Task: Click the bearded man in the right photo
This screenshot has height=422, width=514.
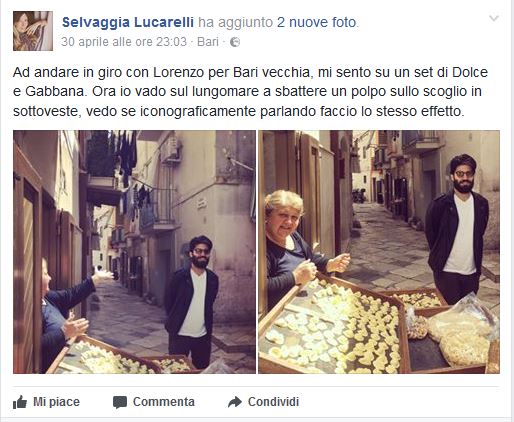Action: tap(457, 228)
